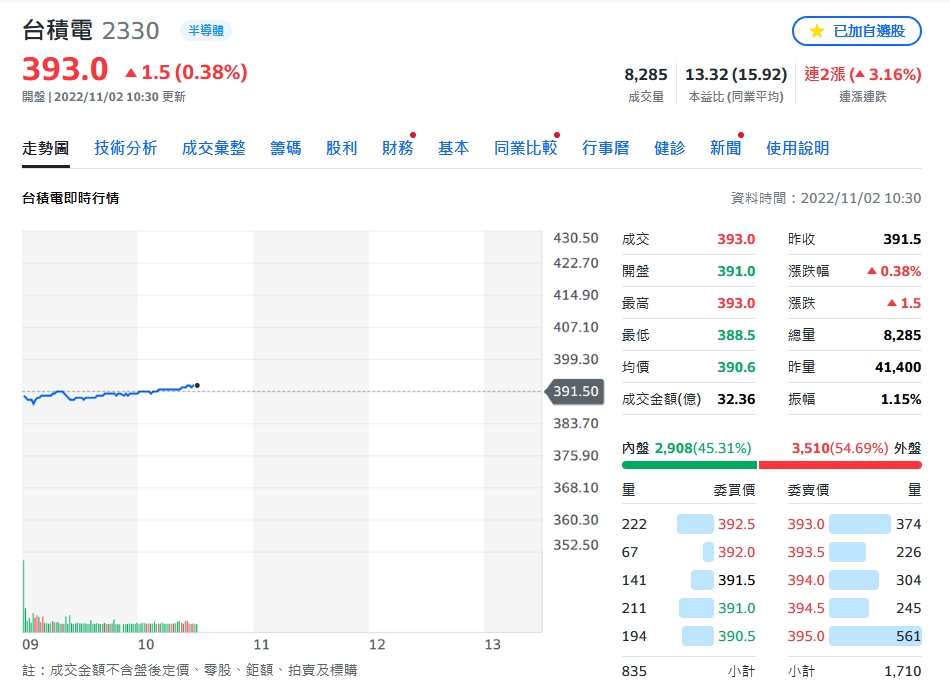Click the ask volume bar for 393.5

click(x=848, y=552)
